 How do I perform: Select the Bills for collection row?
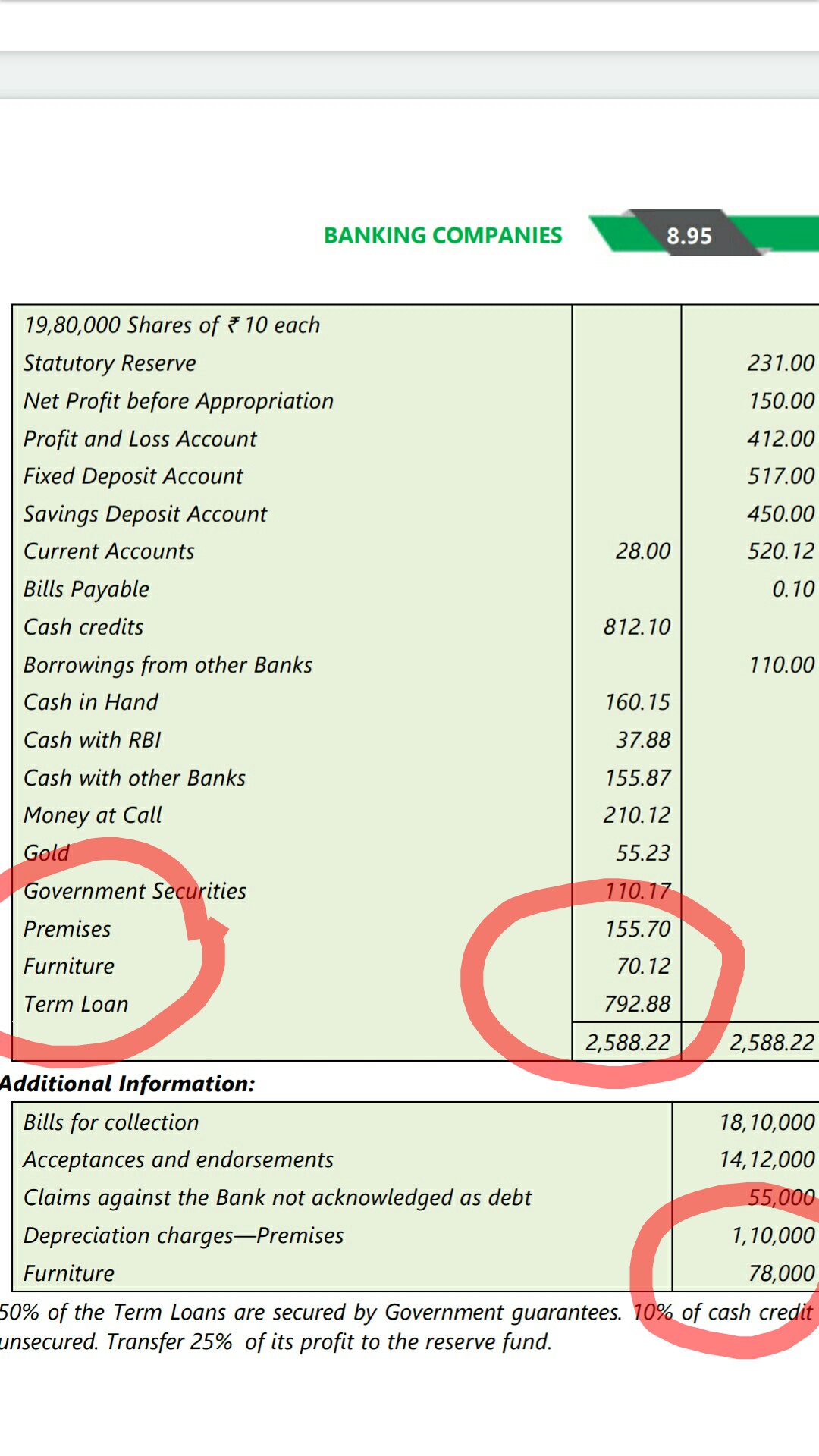(111, 1122)
